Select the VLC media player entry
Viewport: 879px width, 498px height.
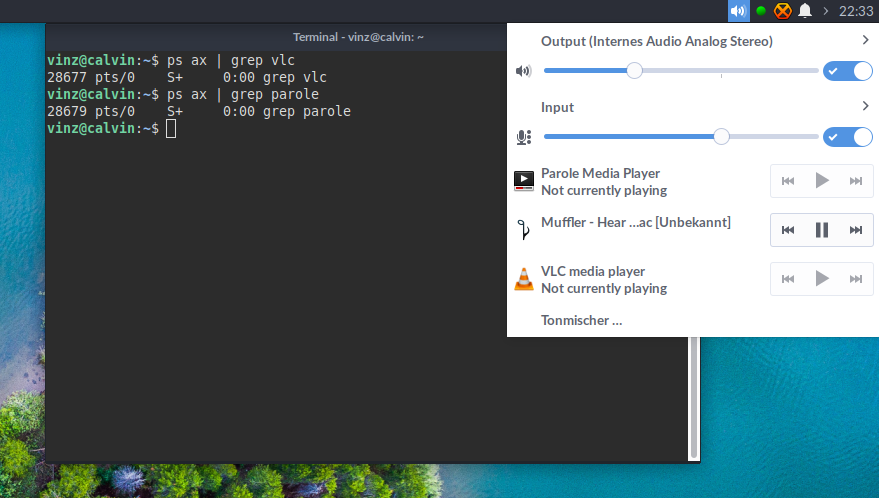[x=692, y=279]
